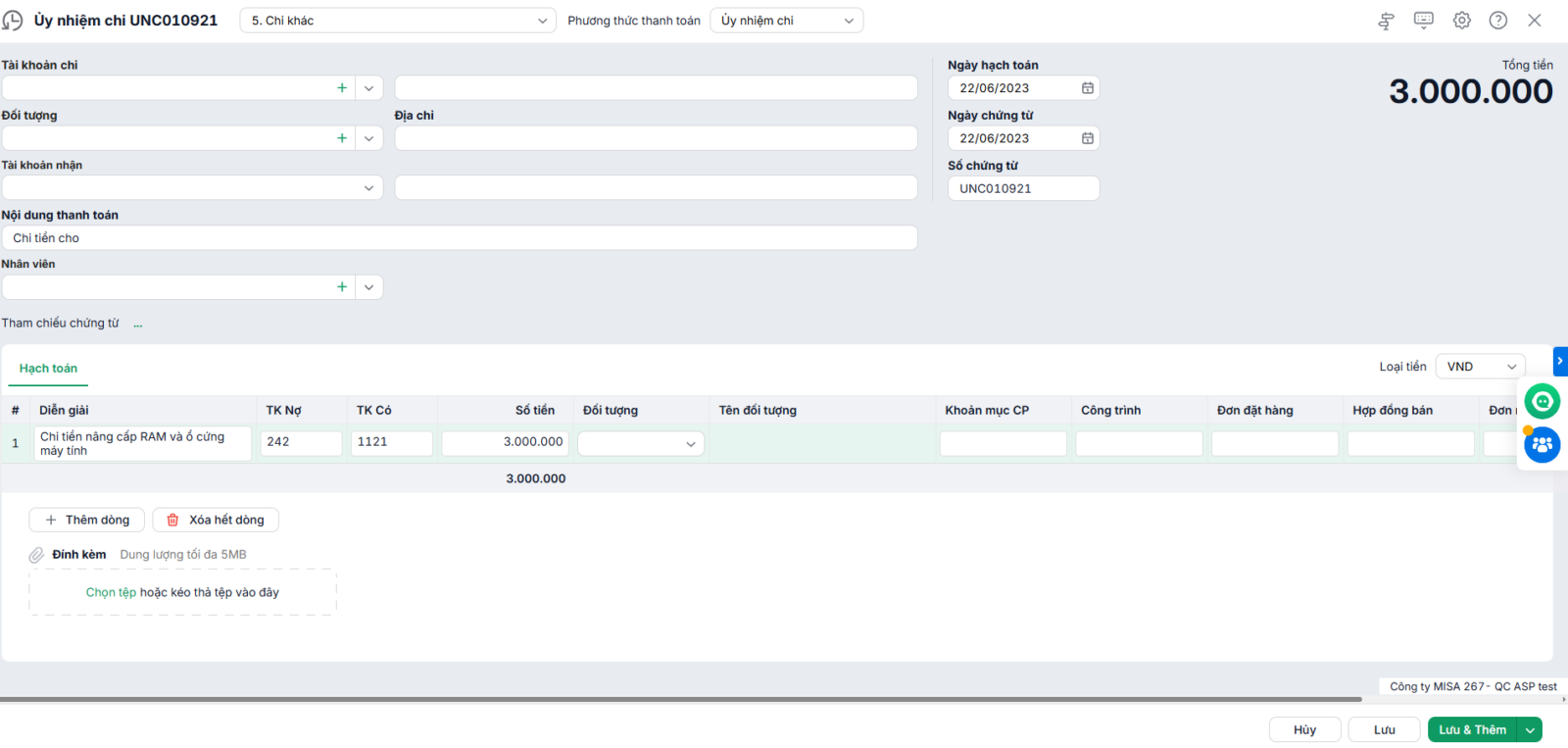Close the Ủy nhiệm chi form

click(x=1535, y=21)
